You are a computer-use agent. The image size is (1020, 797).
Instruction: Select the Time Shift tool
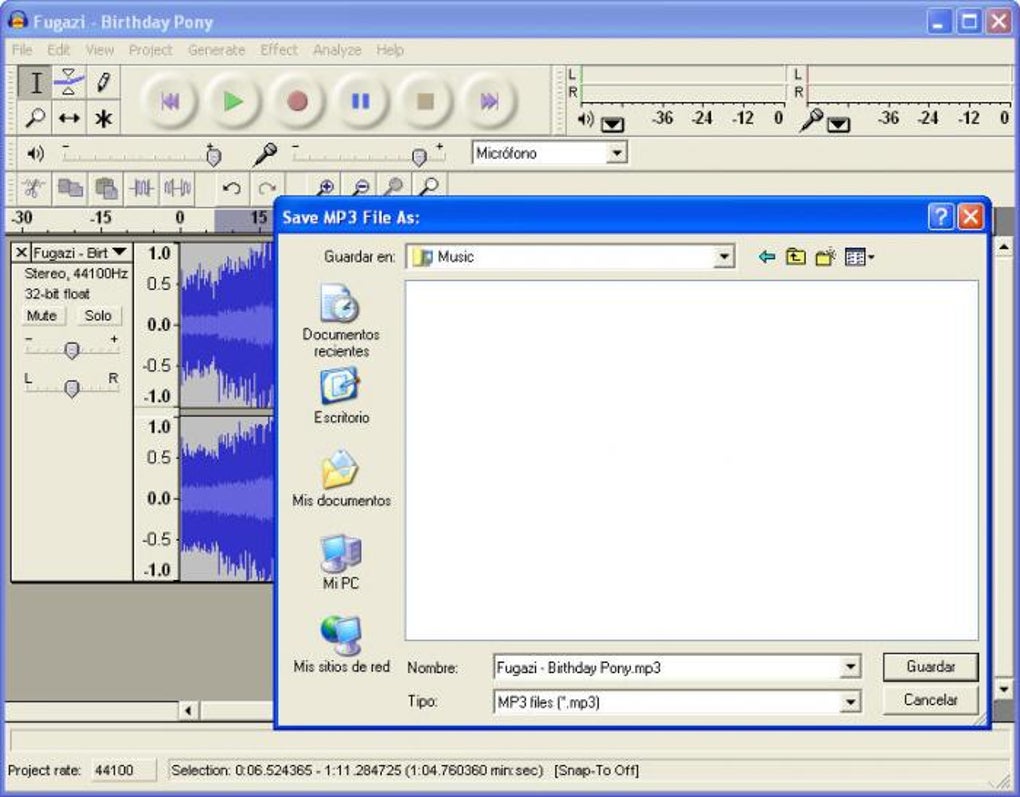[x=69, y=118]
